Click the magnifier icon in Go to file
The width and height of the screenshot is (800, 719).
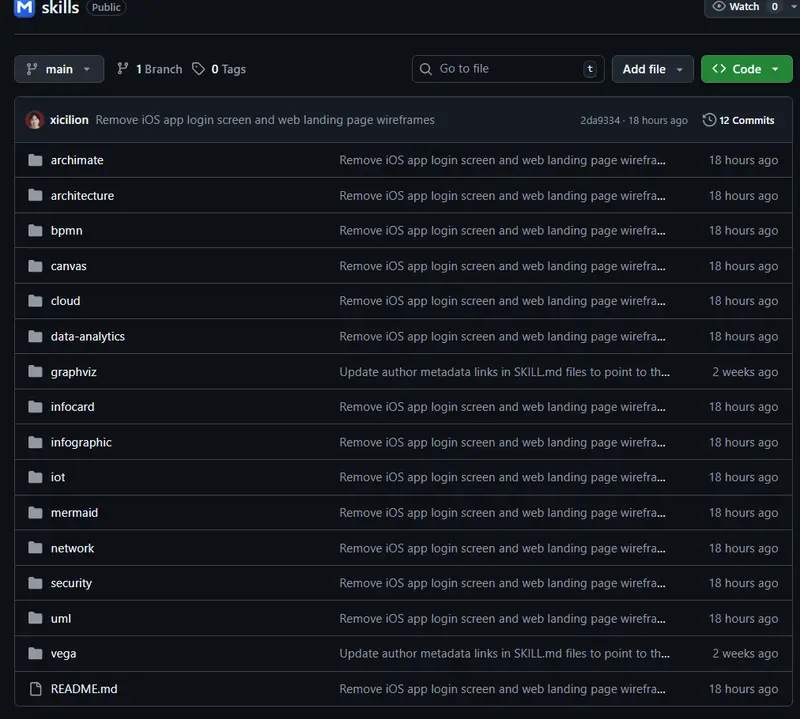coord(426,69)
